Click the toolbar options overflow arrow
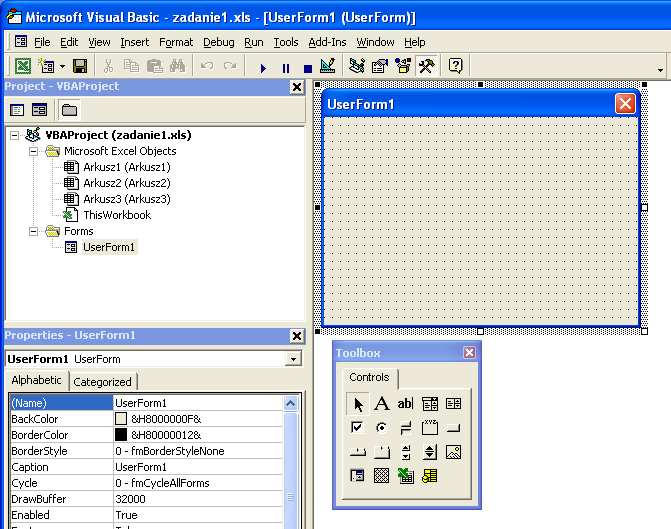 (x=660, y=70)
